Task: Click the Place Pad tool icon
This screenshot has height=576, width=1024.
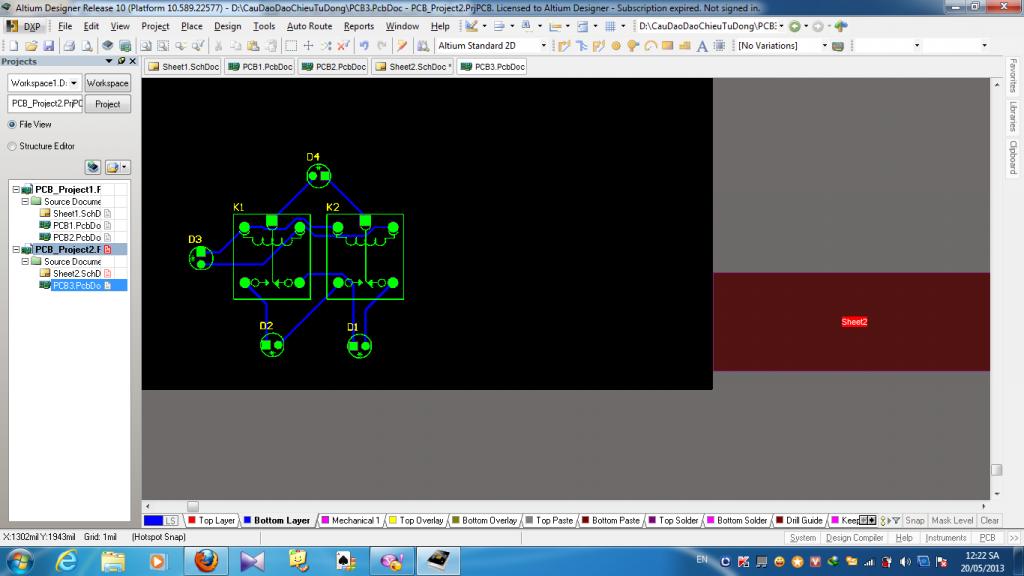Action: click(616, 46)
